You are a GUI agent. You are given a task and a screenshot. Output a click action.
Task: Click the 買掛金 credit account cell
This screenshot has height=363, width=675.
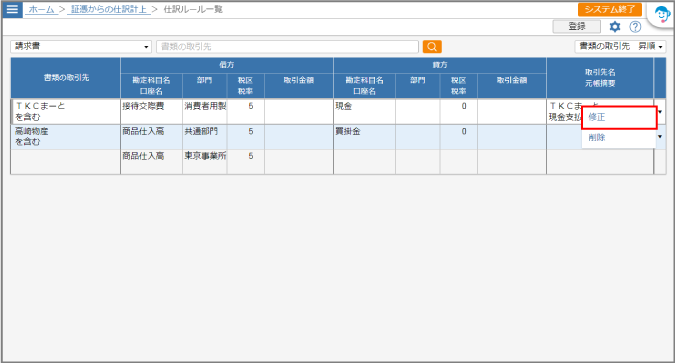(x=365, y=137)
